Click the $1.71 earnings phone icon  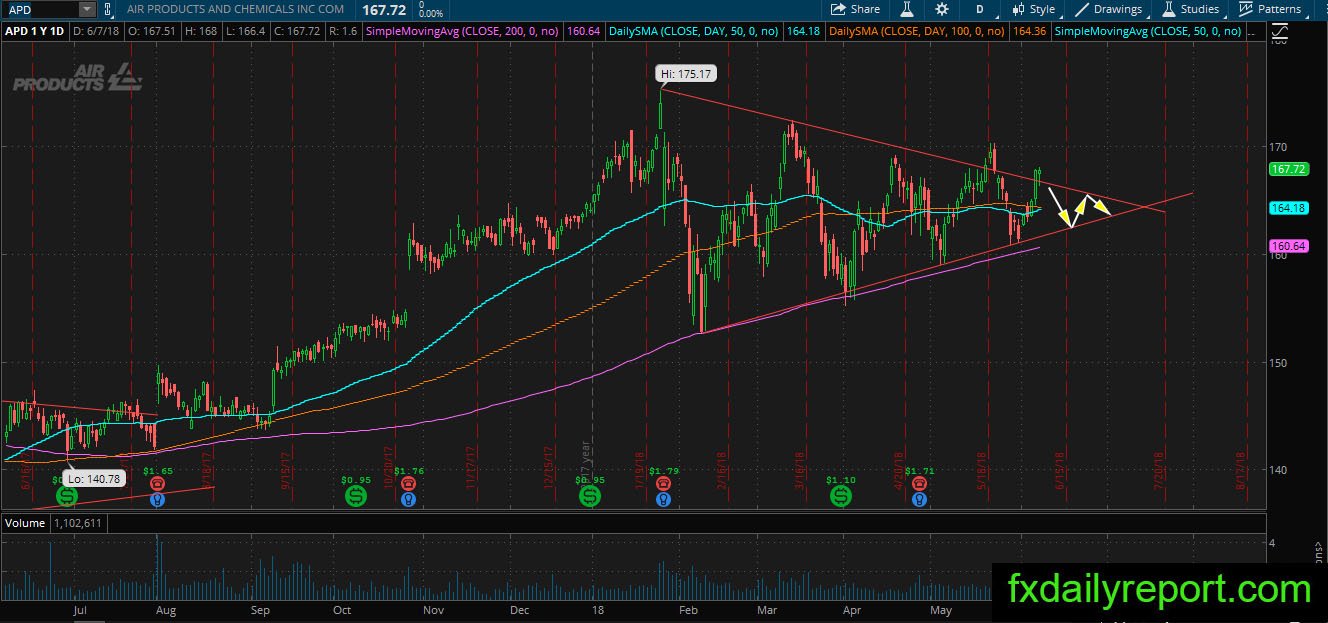point(918,482)
